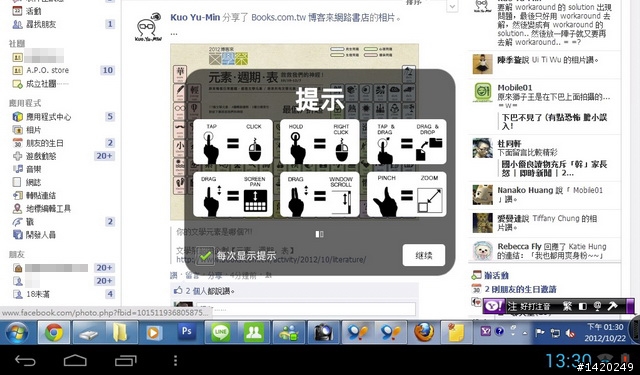Open LINE from the taskbar
640x375 pixels.
coord(220,332)
